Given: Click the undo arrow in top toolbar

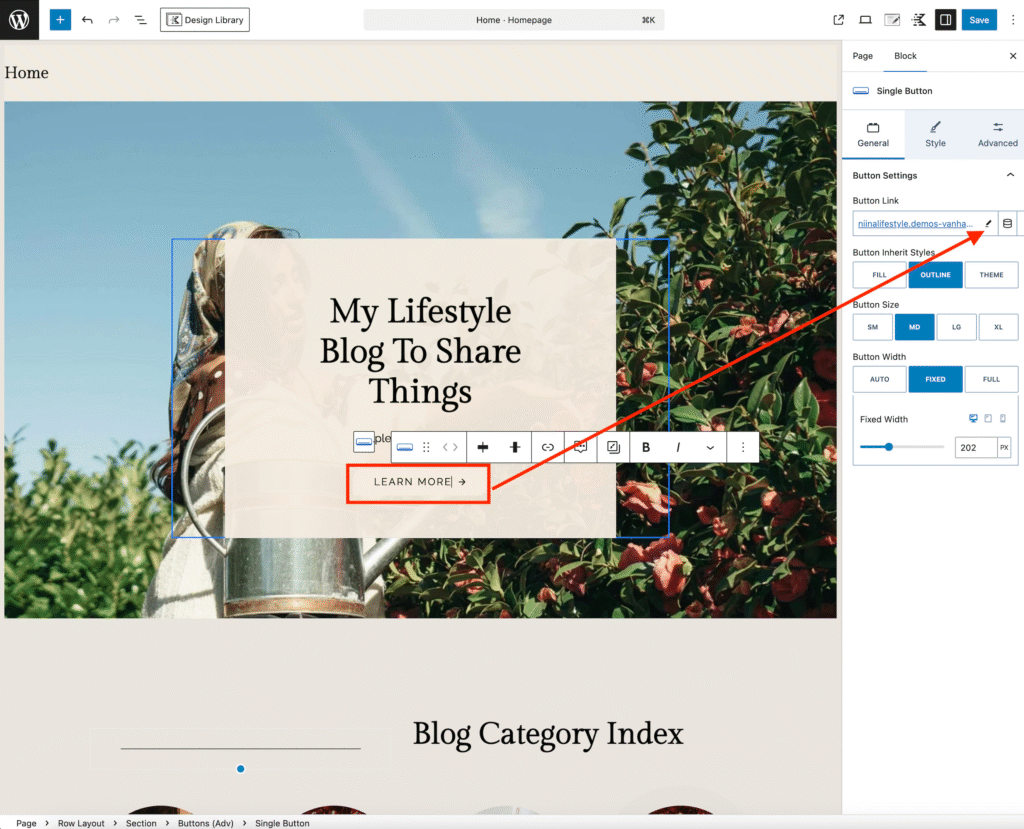Looking at the screenshot, I should [x=87, y=20].
